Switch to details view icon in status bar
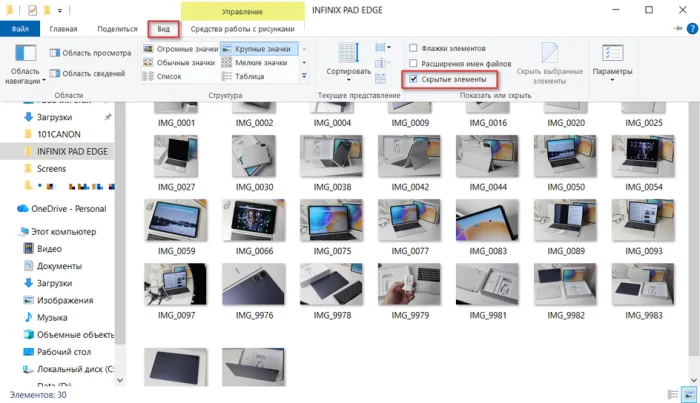Screen dimensions: 700x403 coord(673,395)
